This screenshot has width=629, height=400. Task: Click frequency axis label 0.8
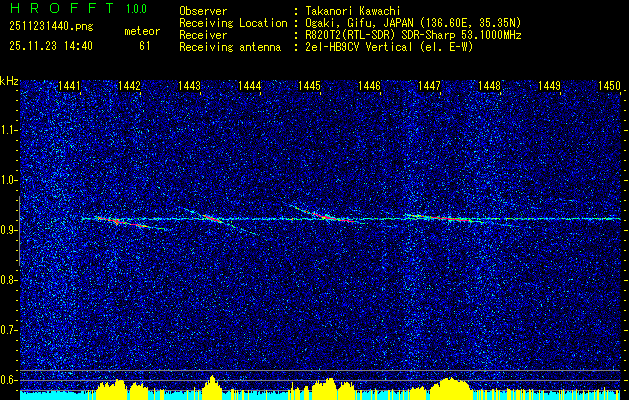click(x=8, y=280)
